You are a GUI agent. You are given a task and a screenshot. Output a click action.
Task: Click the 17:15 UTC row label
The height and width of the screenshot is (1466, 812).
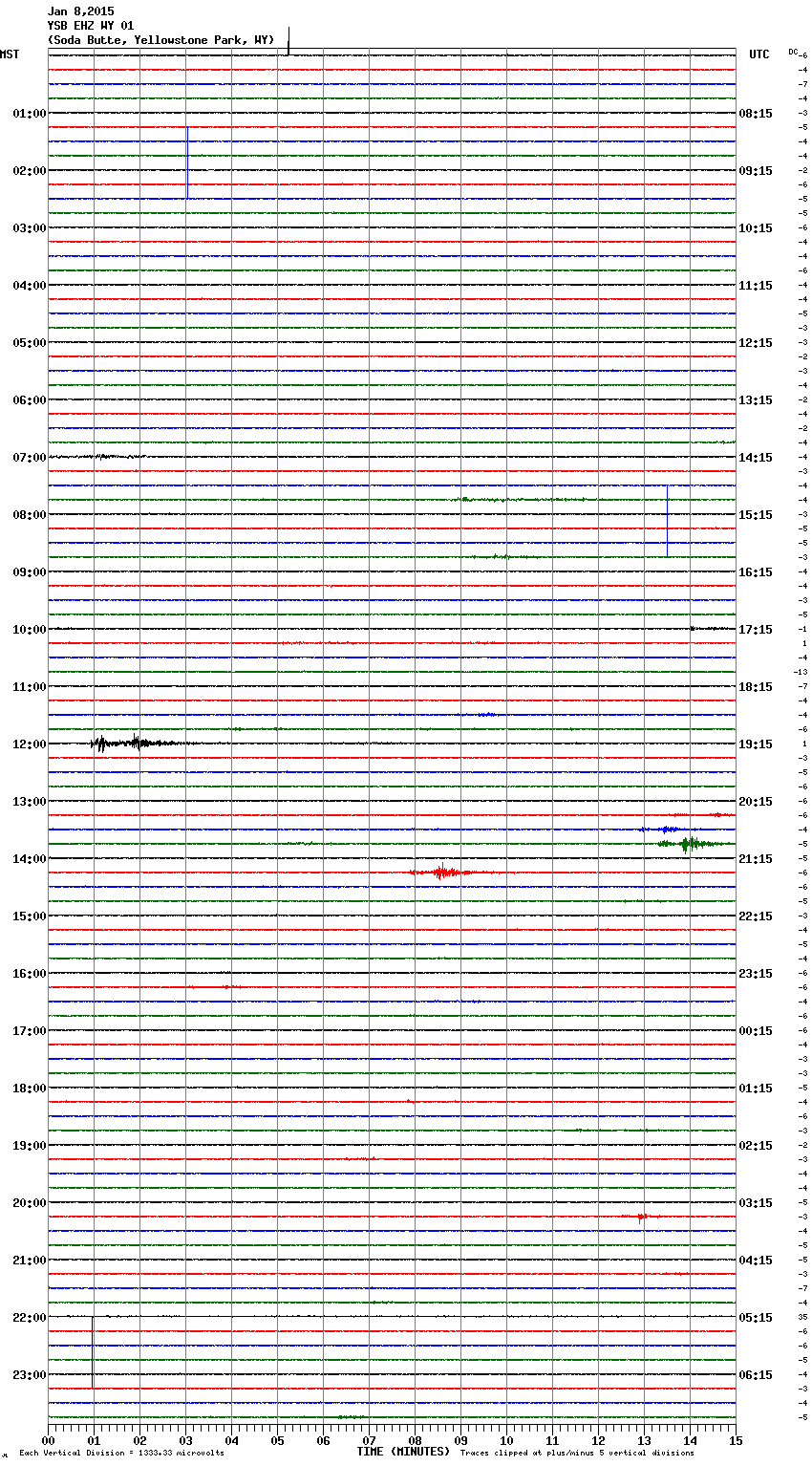[x=756, y=630]
